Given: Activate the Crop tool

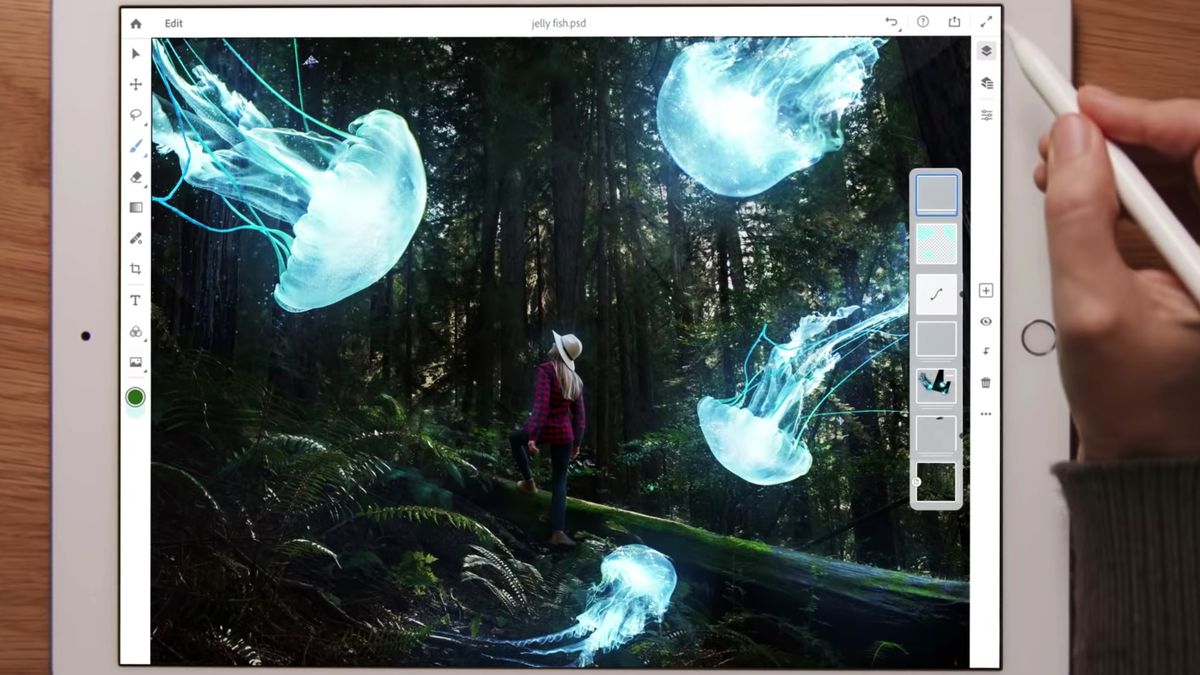Looking at the screenshot, I should click(135, 269).
